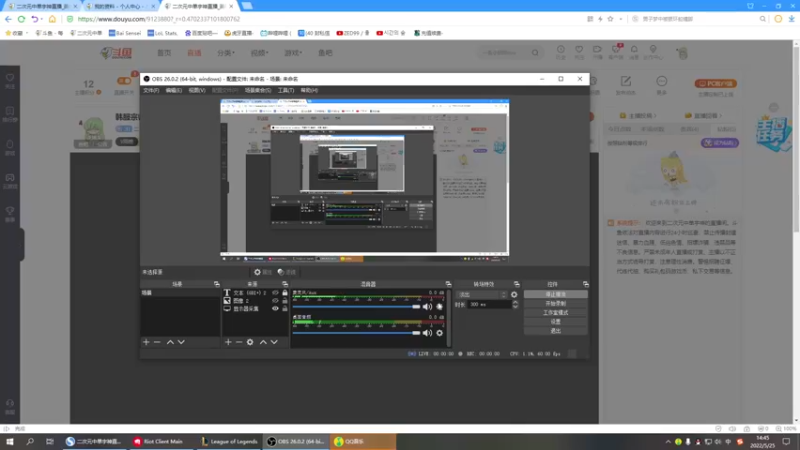Viewport: 800px width, 450px height.
Task: Mute the desktop audio channel
Action: [428, 333]
